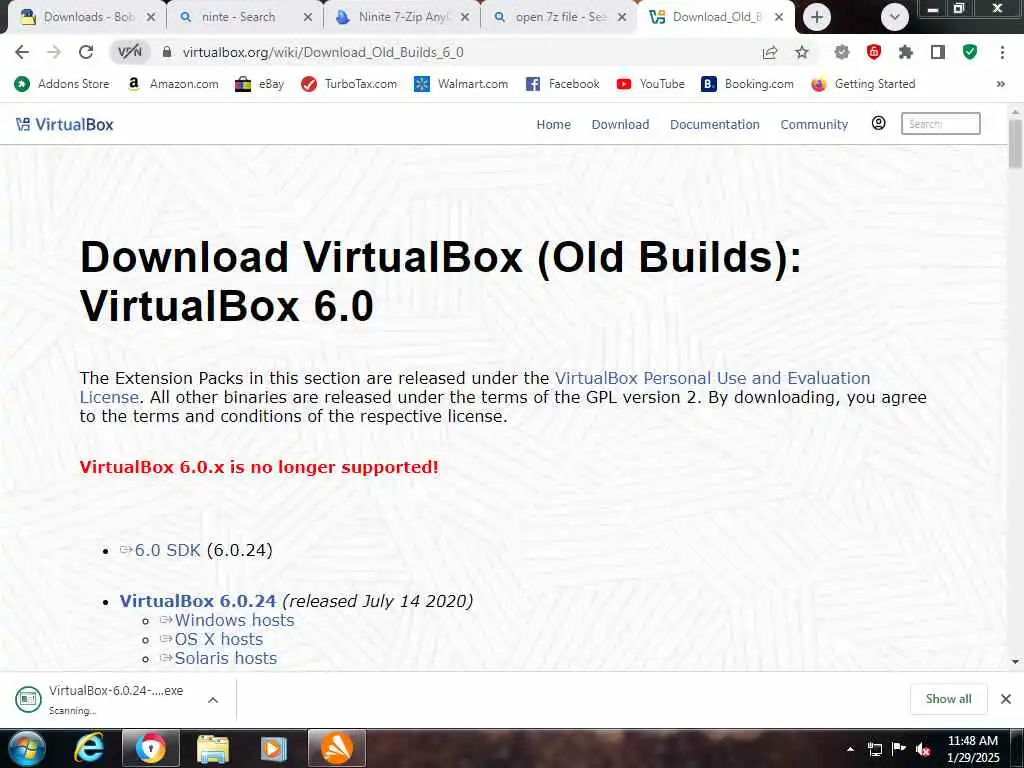Viewport: 1024px width, 768px height.
Task: Click the padlock site info icon
Action: coord(167,52)
